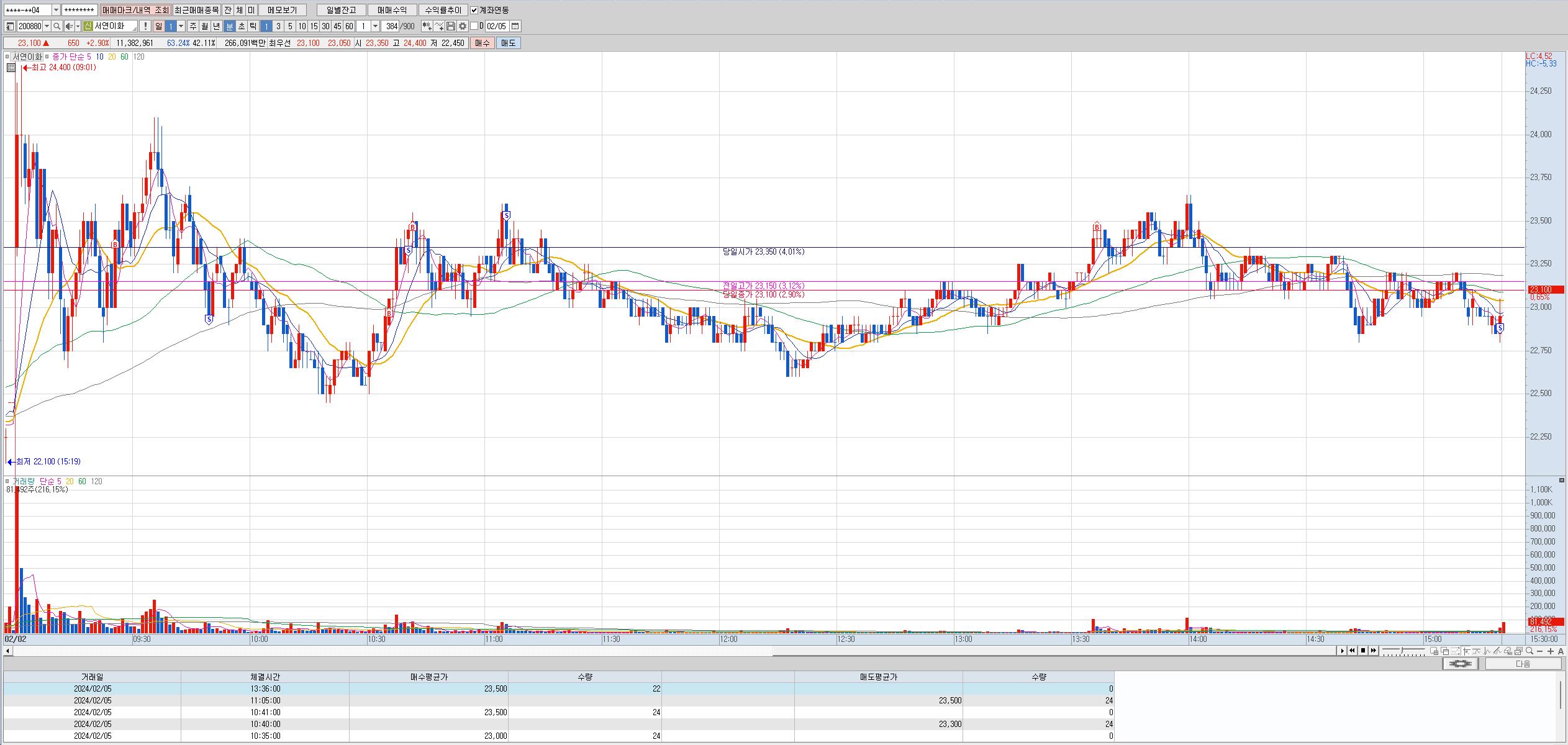The width and height of the screenshot is (1568, 745).
Task: Toggle the 계좌연동 checkbox
Action: (x=474, y=11)
